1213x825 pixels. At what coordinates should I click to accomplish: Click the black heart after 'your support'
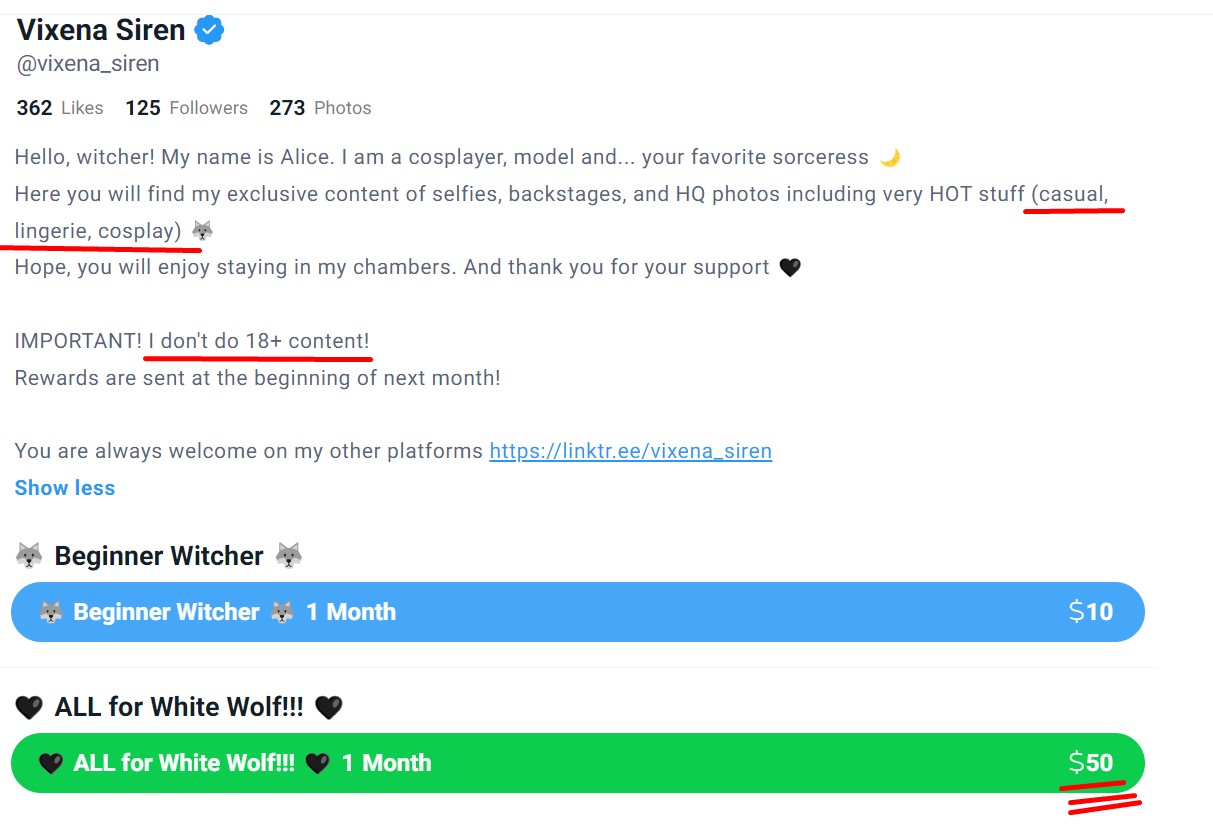pos(790,268)
